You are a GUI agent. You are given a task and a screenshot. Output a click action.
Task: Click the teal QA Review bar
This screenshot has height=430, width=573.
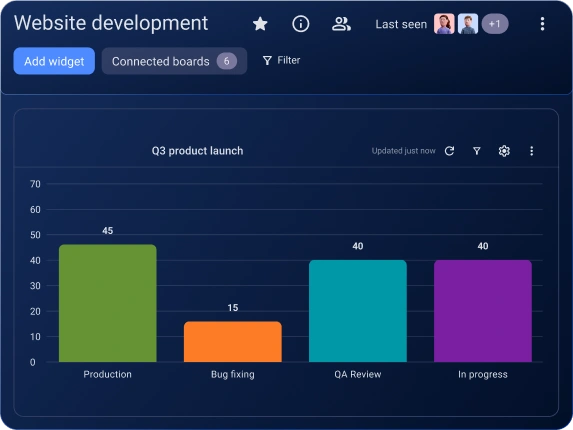(358, 311)
